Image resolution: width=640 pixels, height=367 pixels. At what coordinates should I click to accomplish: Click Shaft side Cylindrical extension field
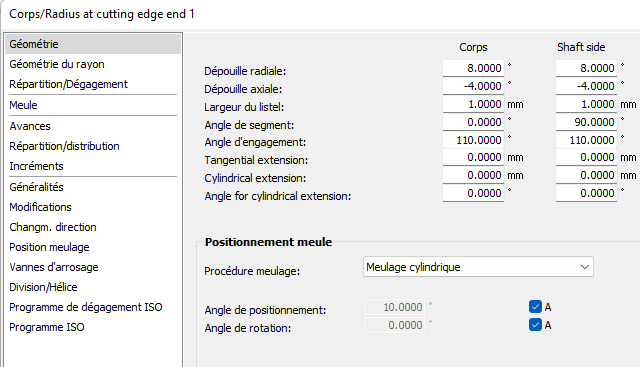click(586, 175)
